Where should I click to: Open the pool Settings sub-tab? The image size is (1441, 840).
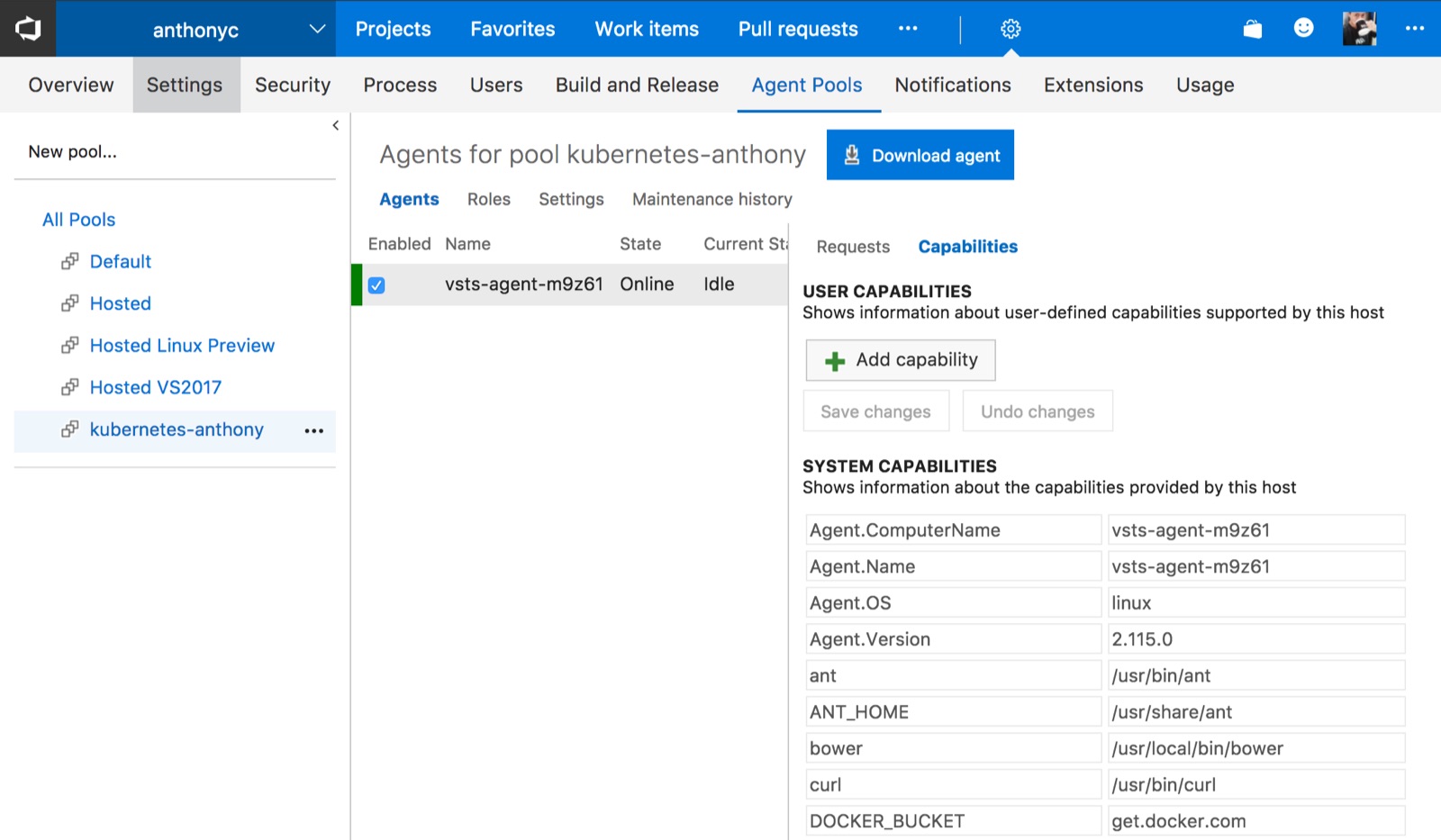tap(571, 199)
